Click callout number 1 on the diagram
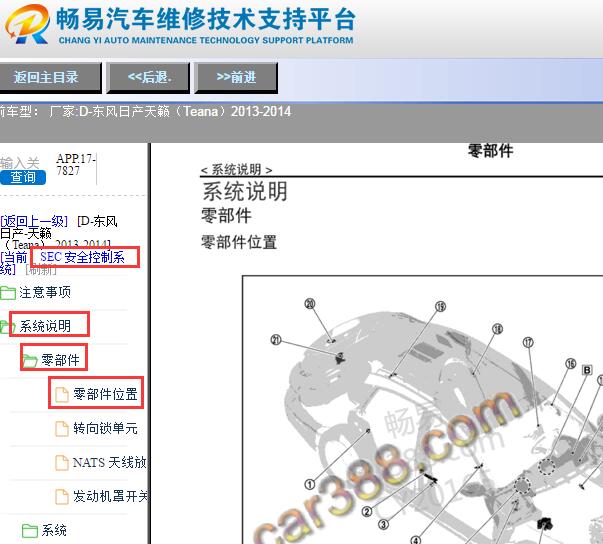 [310, 484]
